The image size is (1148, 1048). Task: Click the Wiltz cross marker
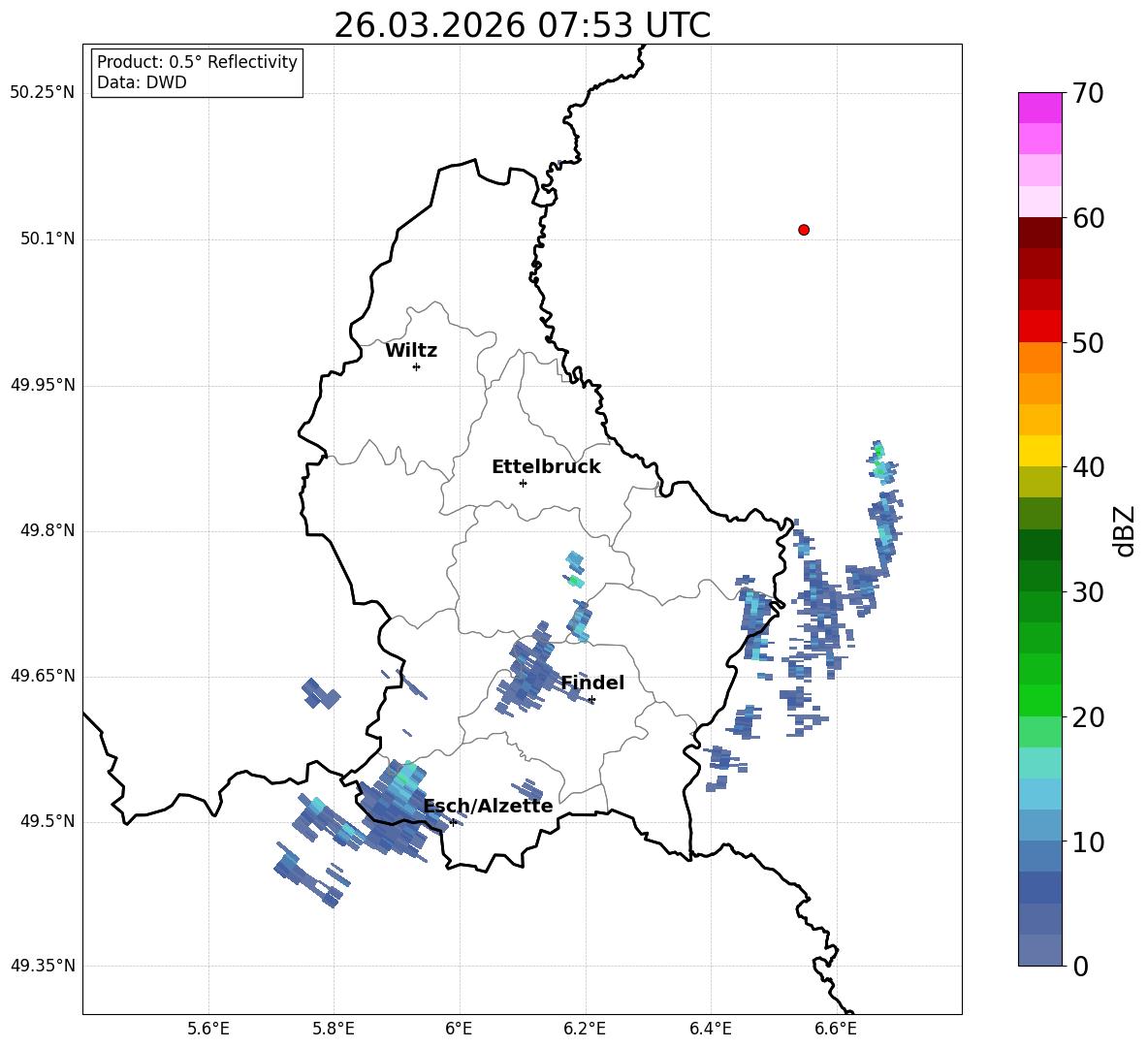(x=417, y=366)
